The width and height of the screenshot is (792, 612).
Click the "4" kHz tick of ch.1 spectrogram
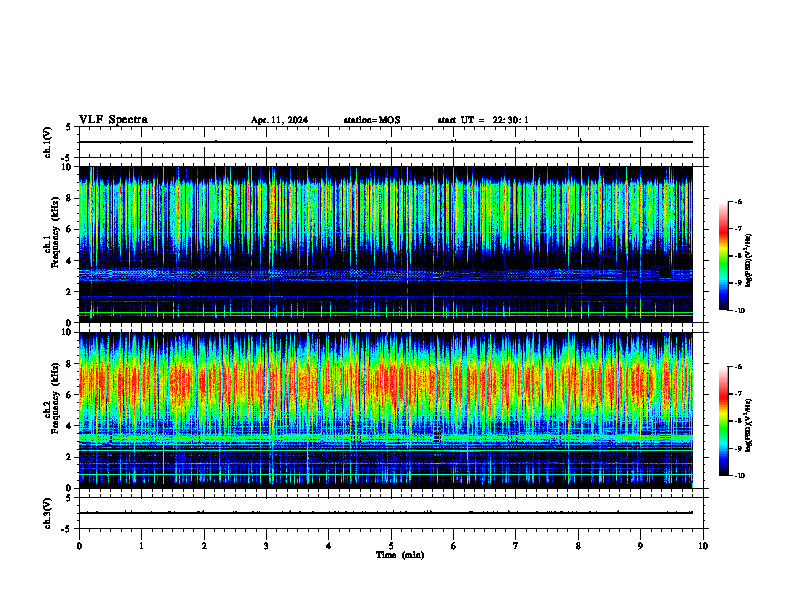70,261
